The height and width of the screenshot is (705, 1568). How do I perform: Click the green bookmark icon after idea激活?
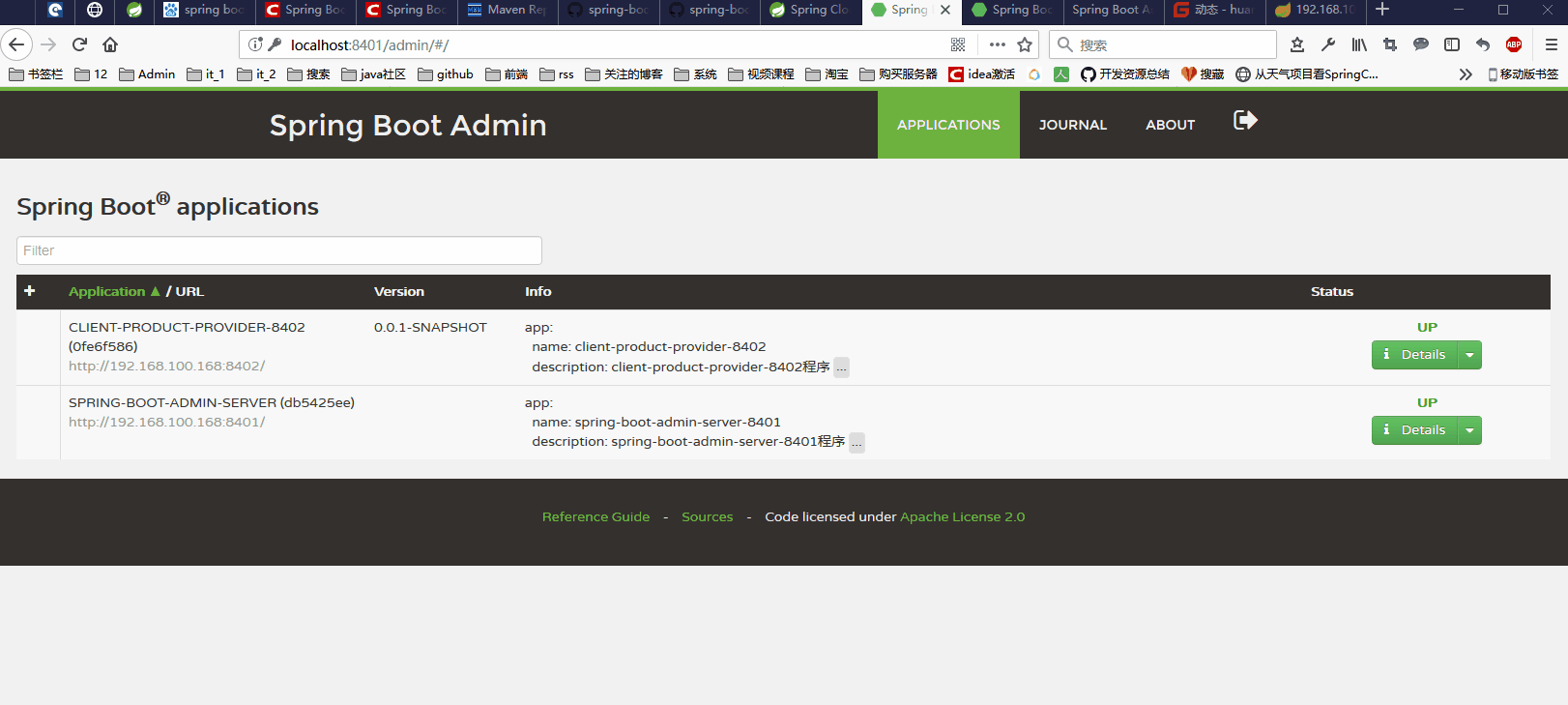pos(1061,74)
